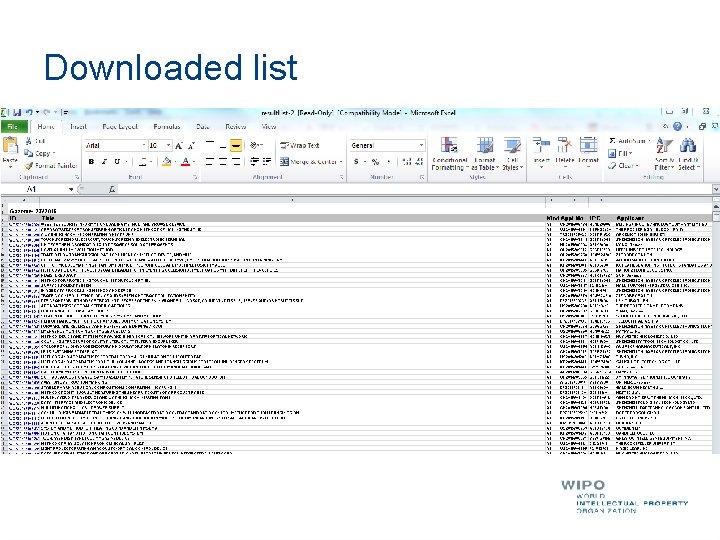The image size is (720, 540).
Task: Click the Fill button in Editing
Action: coord(620,153)
